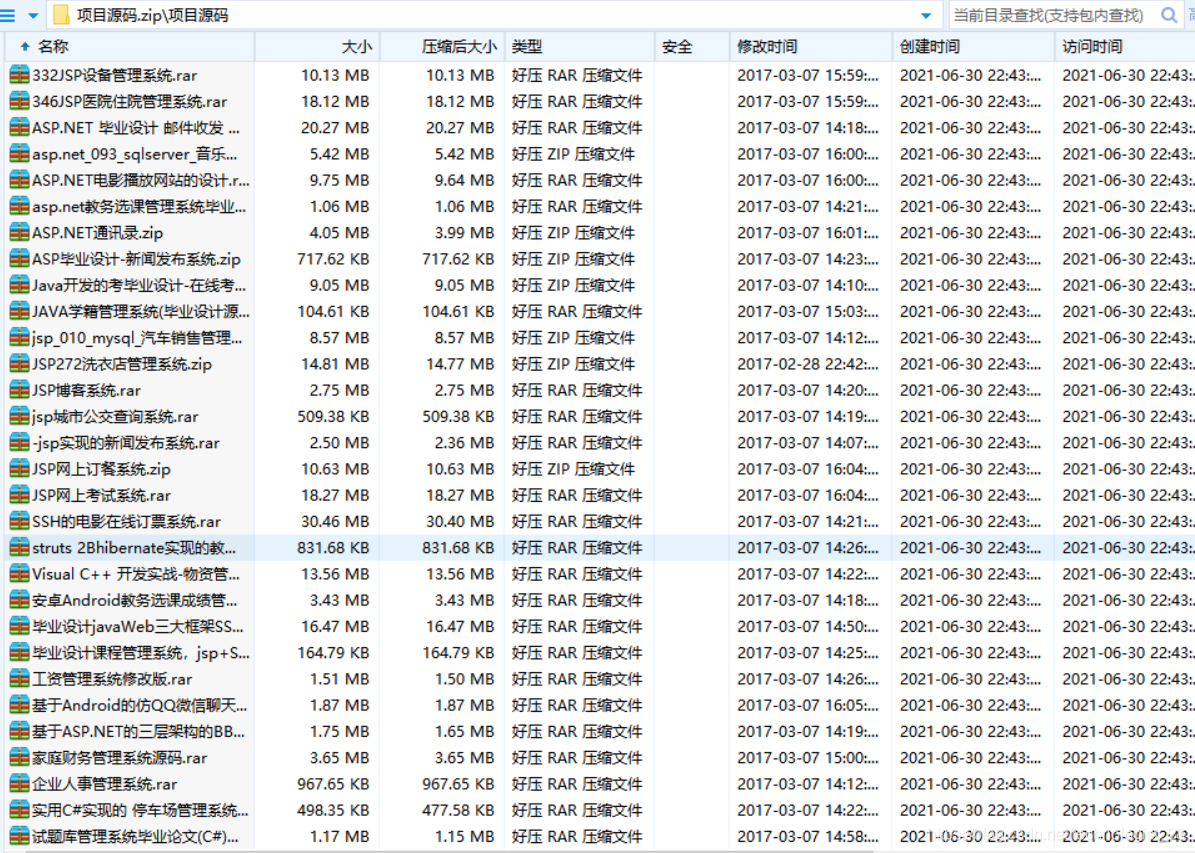
Task: Click size value 13.56 MB in 大小 column
Action: tap(335, 574)
